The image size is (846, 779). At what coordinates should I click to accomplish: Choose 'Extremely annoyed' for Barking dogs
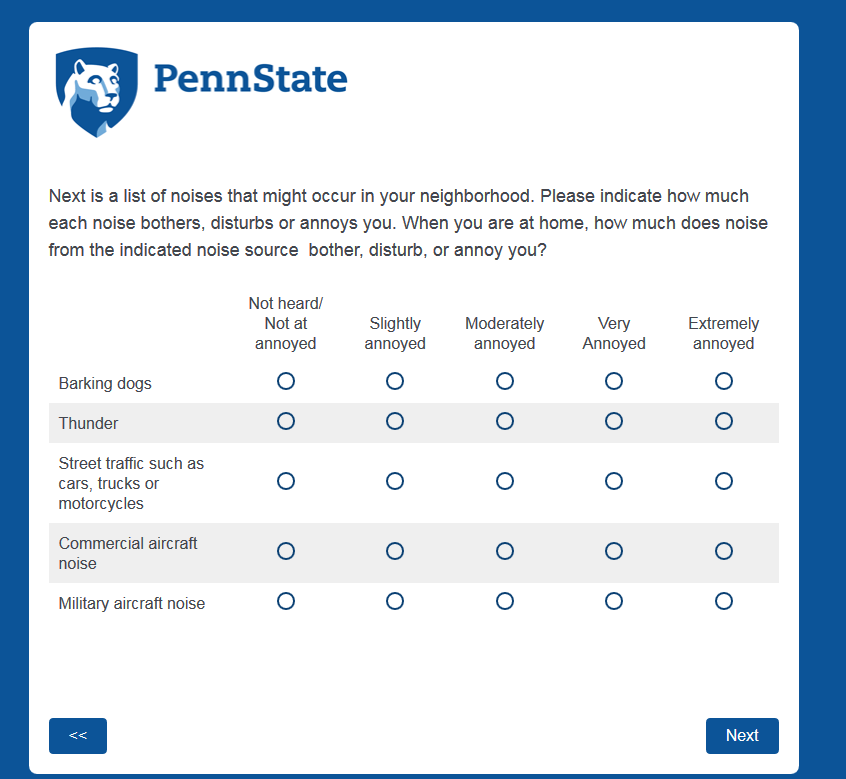(x=724, y=381)
